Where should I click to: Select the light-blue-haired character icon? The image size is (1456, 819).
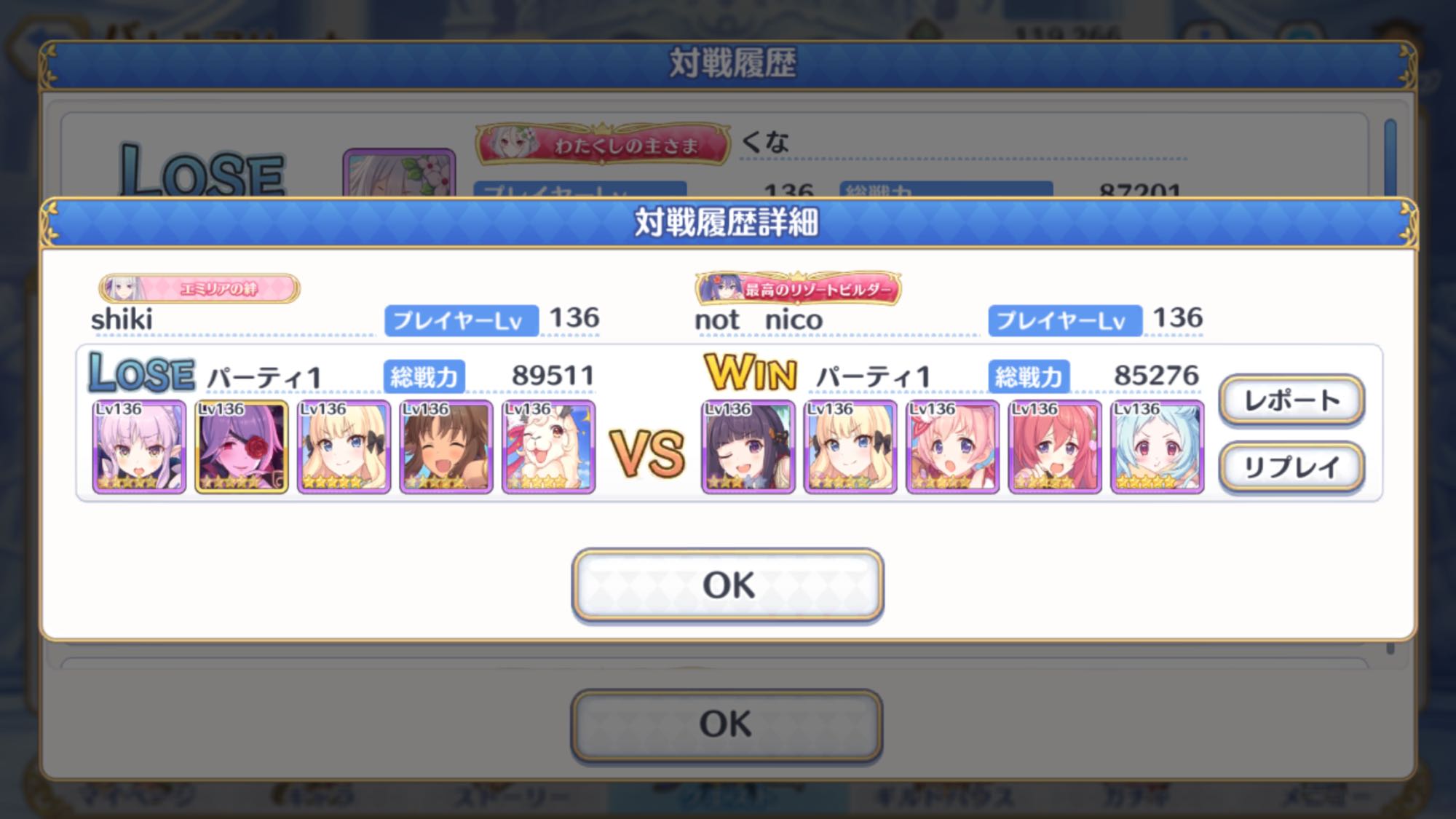click(x=1158, y=447)
